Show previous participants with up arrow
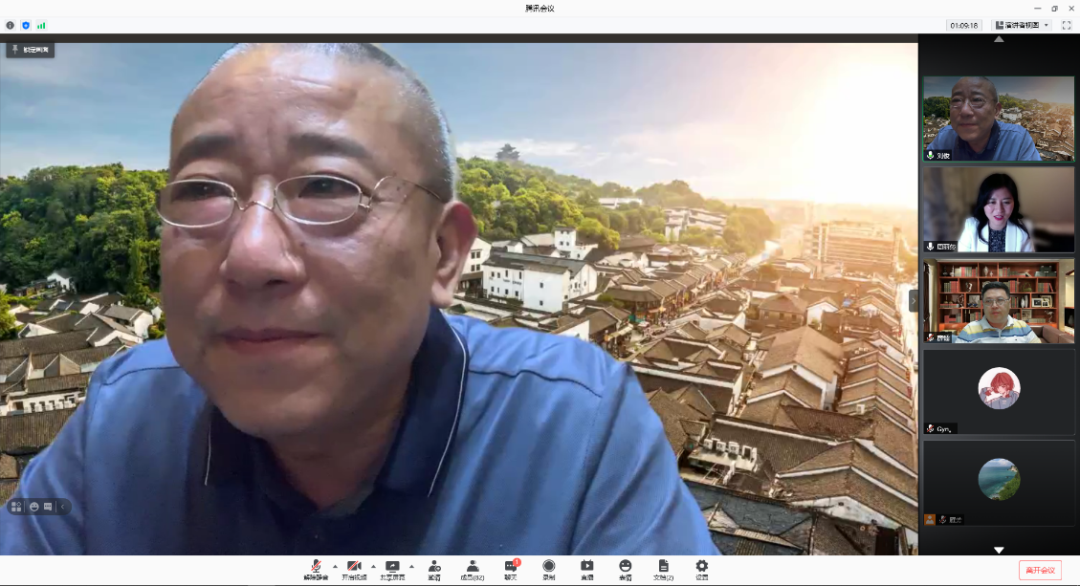This screenshot has height=586, width=1080. click(x=999, y=39)
